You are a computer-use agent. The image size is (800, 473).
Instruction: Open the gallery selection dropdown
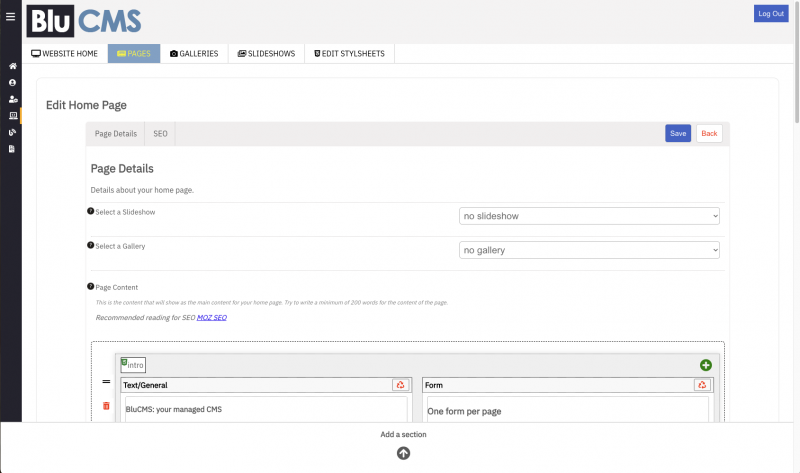(589, 250)
